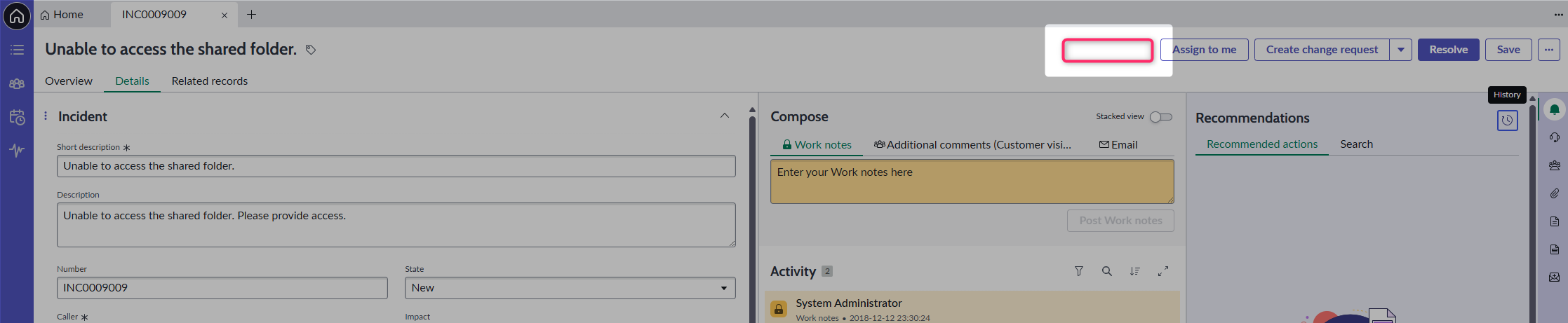Open the more actions ellipsis menu
The image size is (1568, 323).
pyautogui.click(x=1549, y=50)
